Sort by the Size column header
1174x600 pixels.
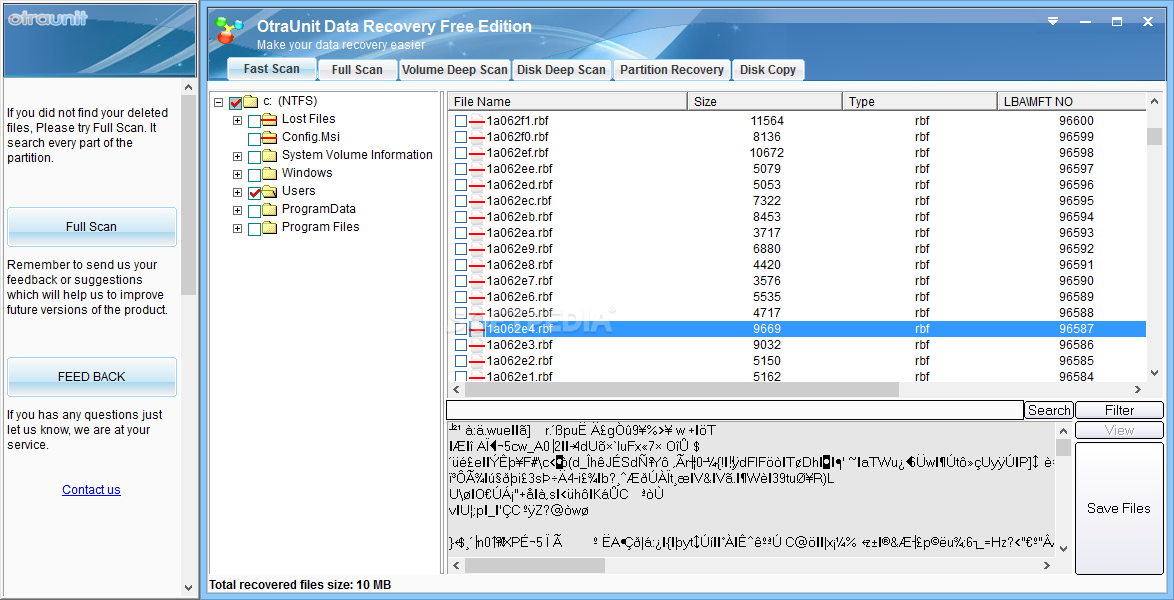[765, 101]
